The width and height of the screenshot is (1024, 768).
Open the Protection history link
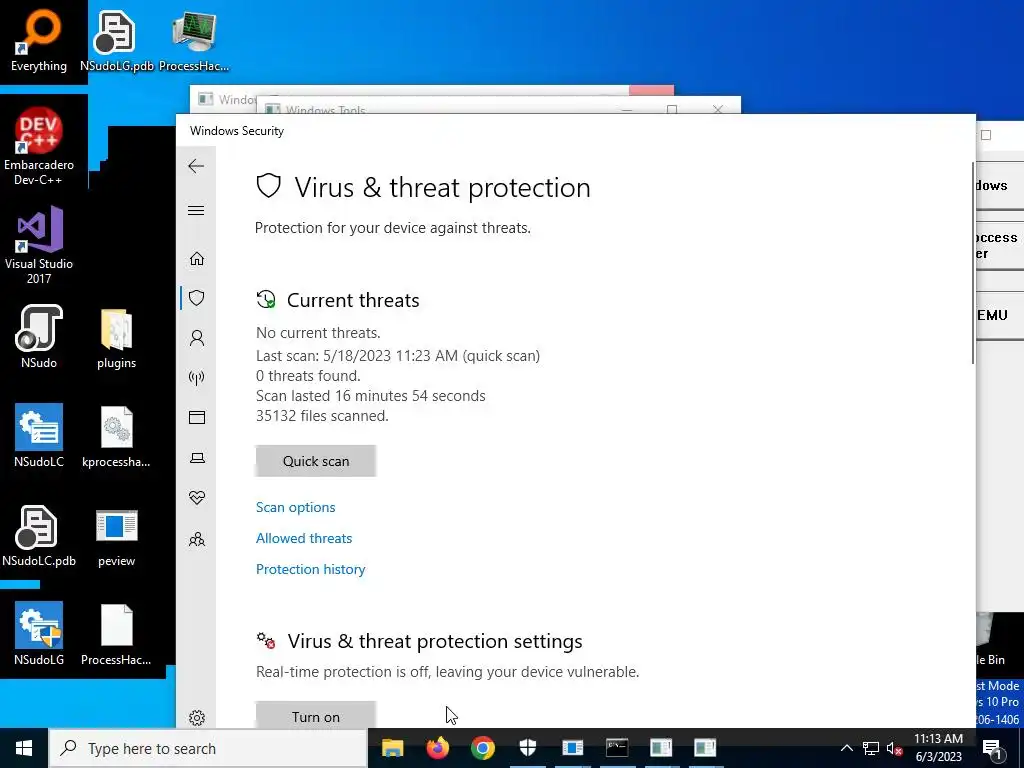tap(310, 569)
